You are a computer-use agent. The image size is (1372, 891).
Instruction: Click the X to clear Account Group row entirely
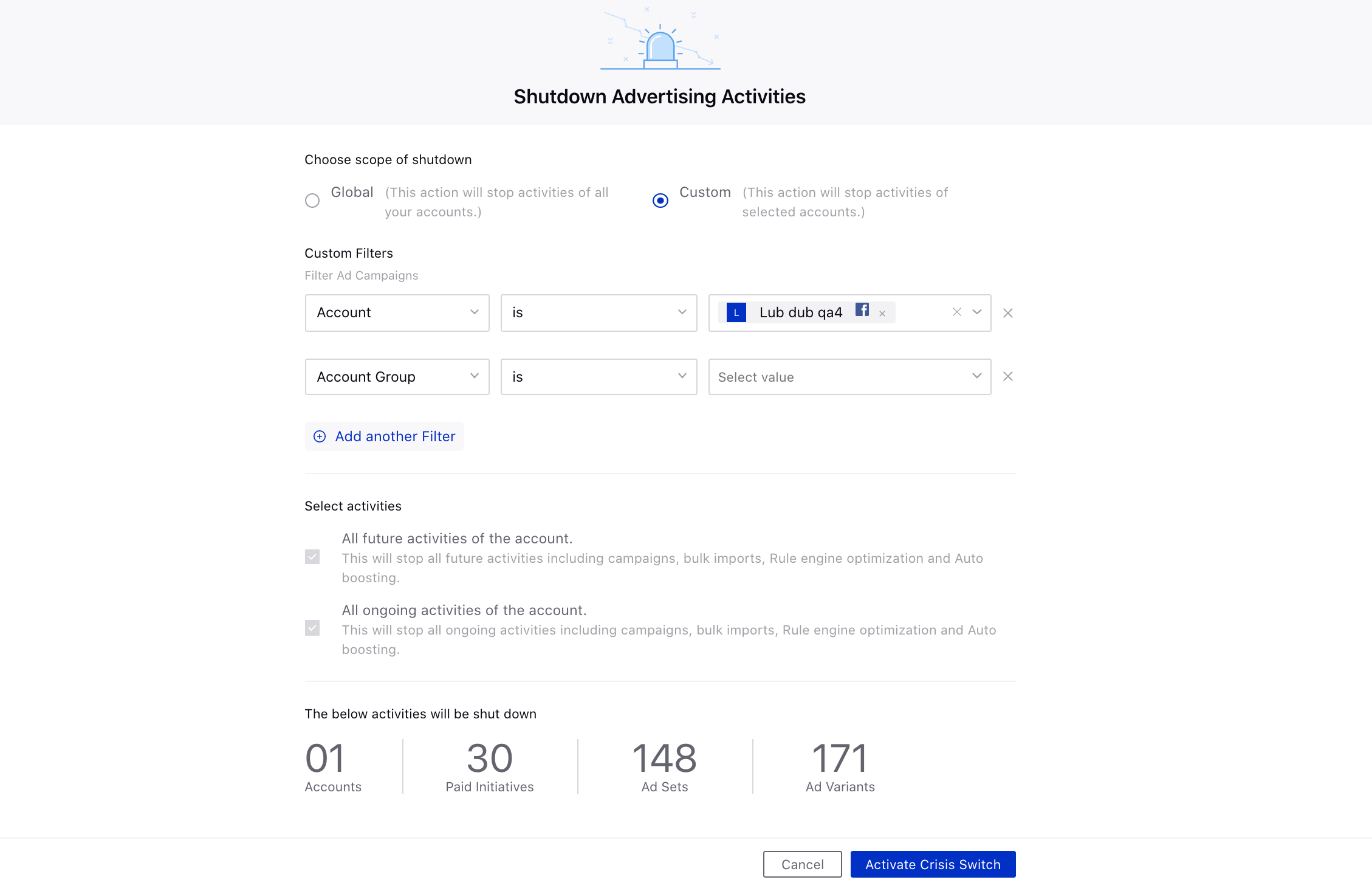(x=1008, y=376)
